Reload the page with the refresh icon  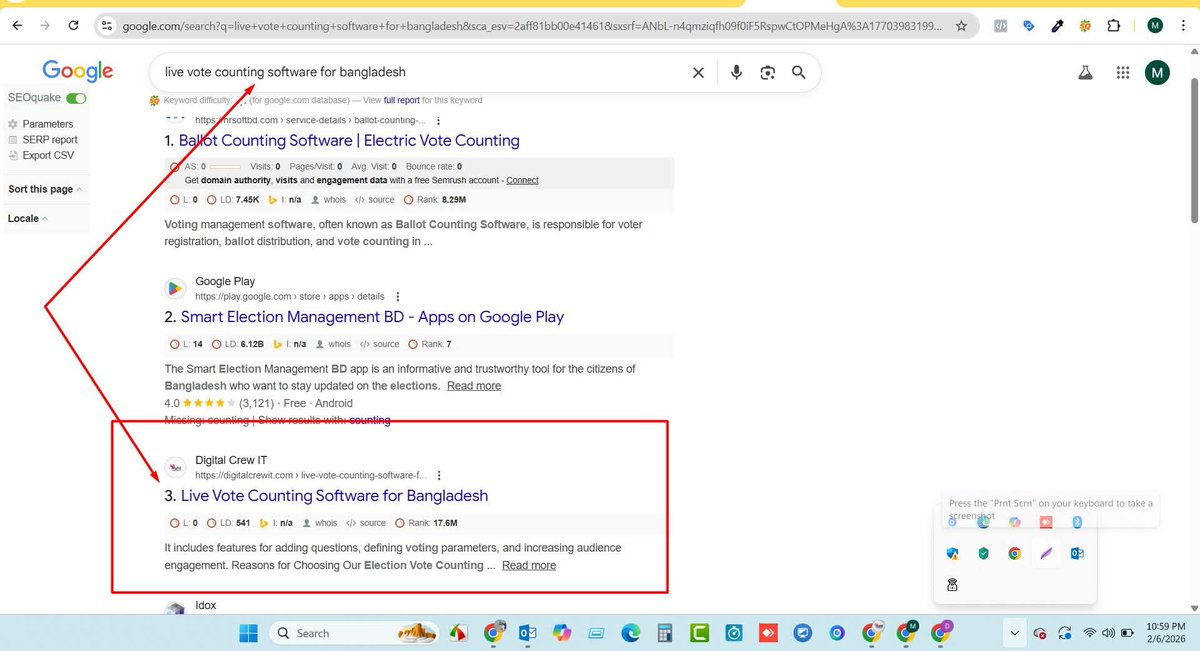click(x=76, y=26)
